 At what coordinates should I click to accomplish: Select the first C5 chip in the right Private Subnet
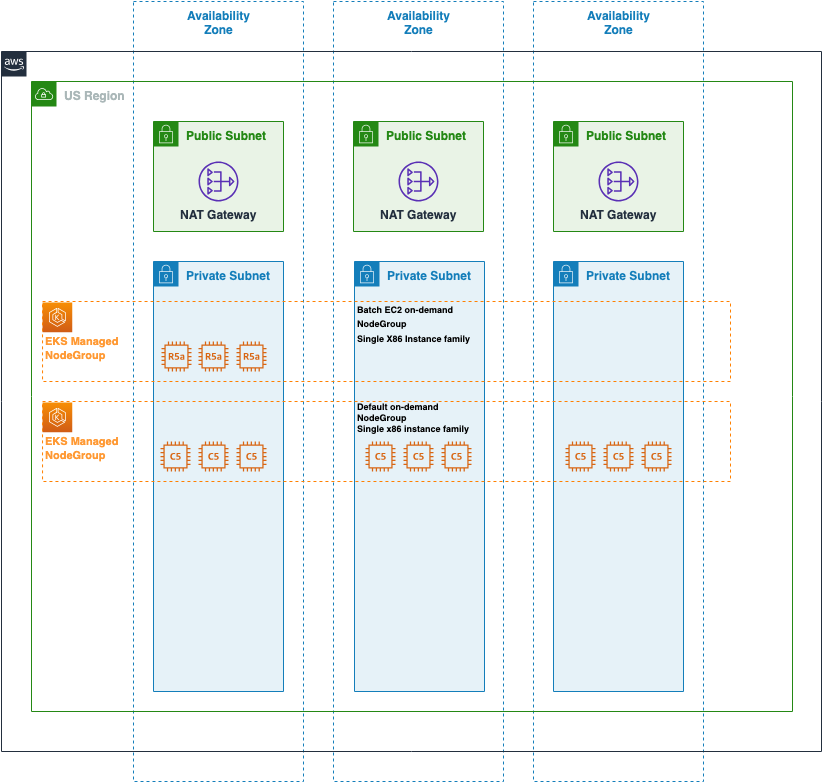click(581, 457)
